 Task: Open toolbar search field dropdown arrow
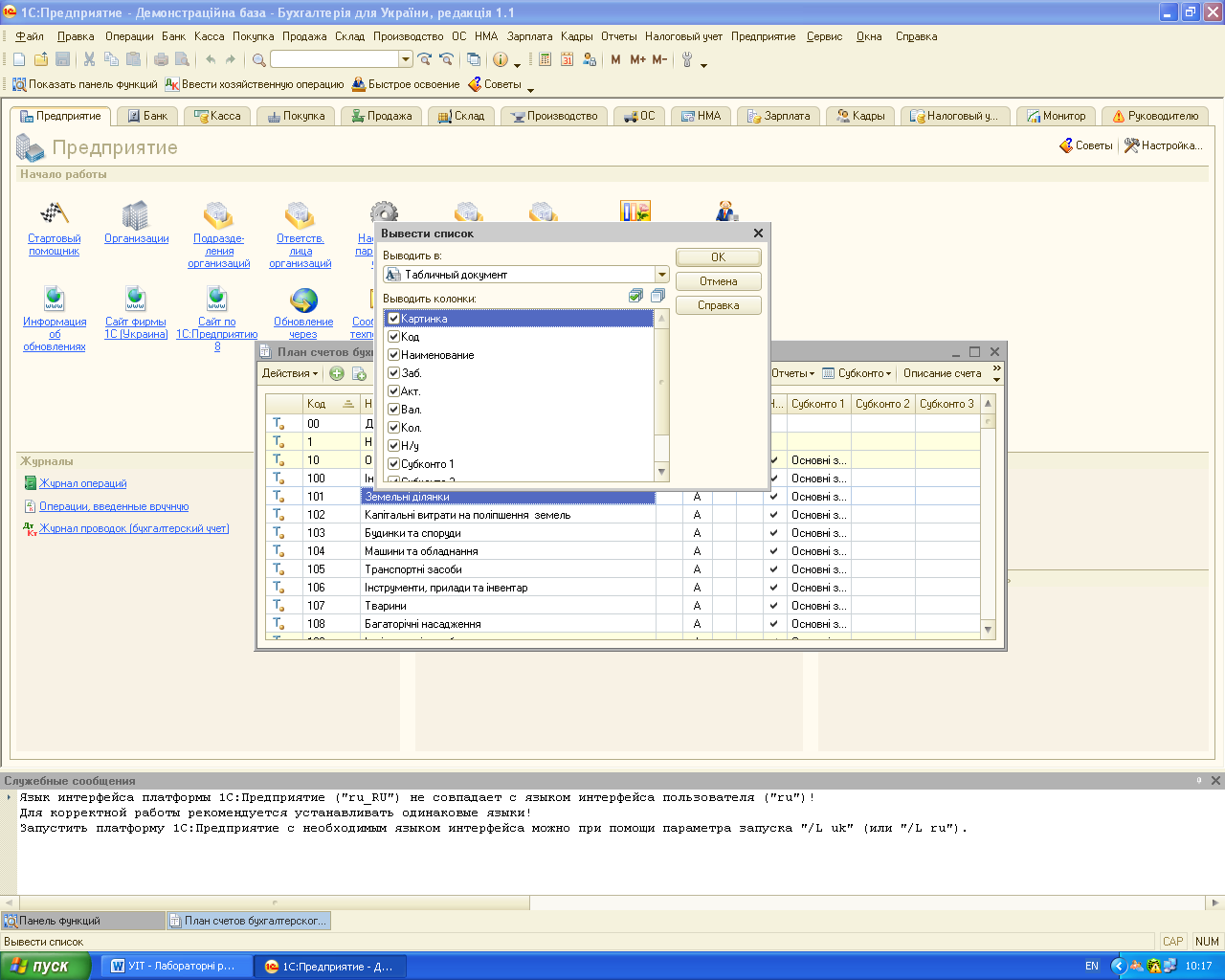[406, 59]
